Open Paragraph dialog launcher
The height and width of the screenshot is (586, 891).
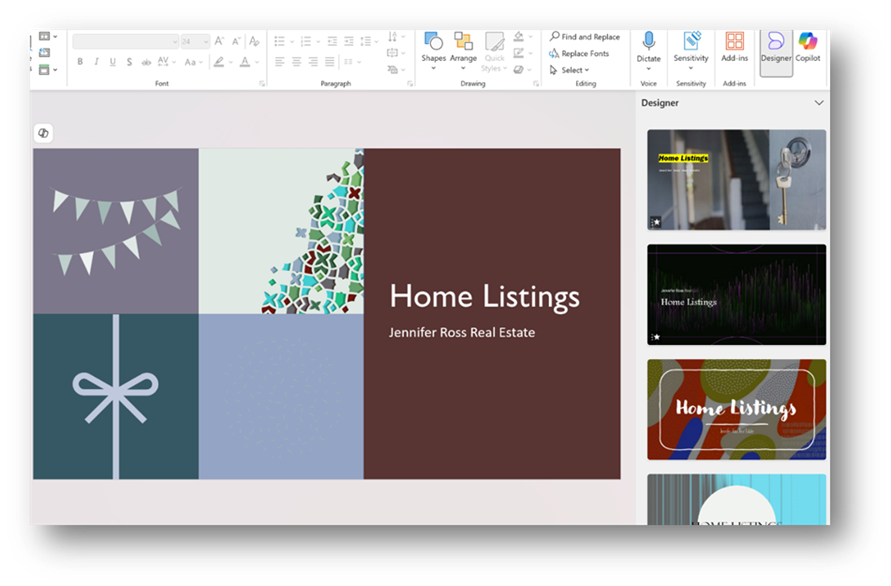(x=410, y=84)
